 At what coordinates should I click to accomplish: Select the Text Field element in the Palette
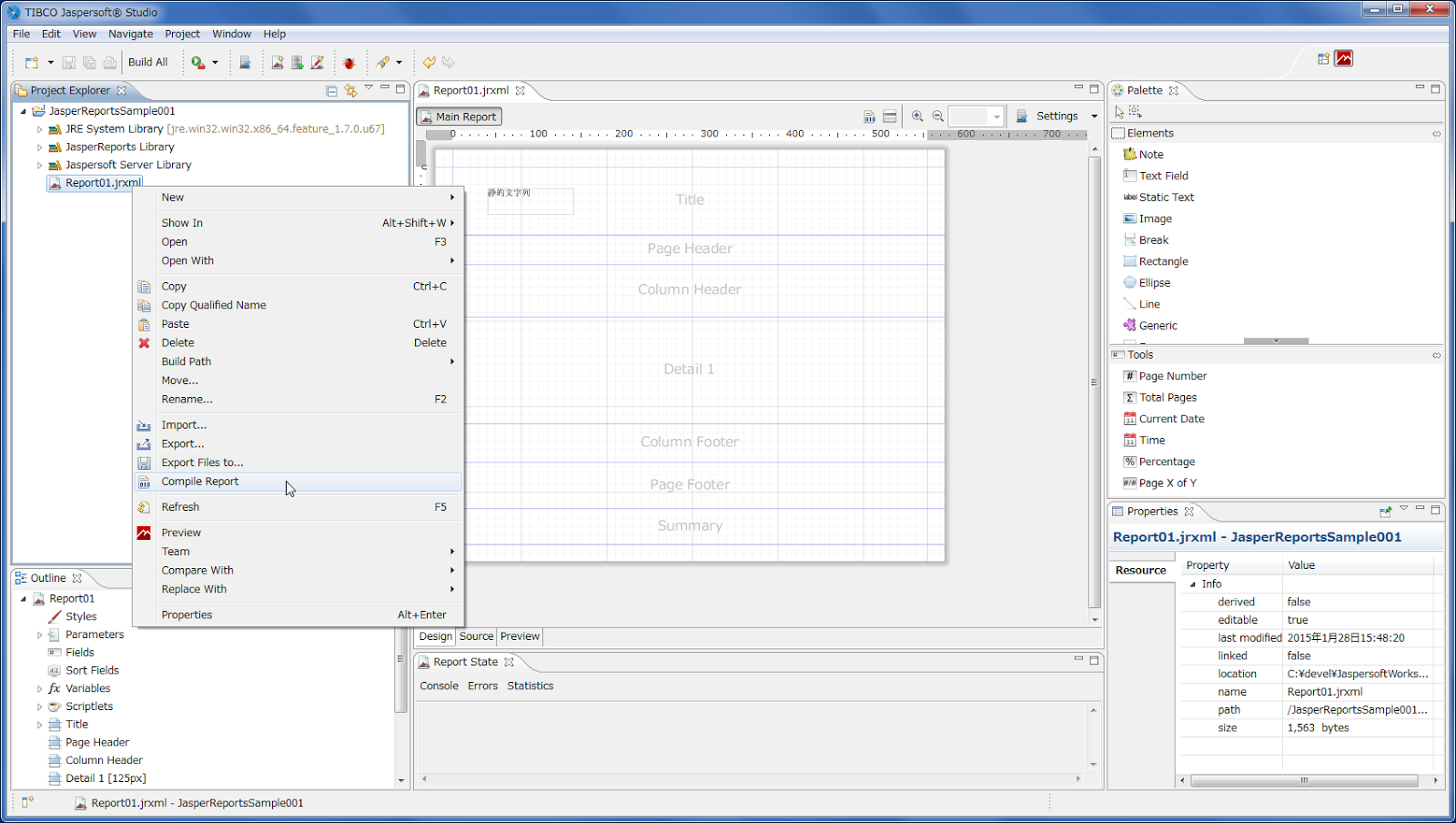pyautogui.click(x=1163, y=175)
